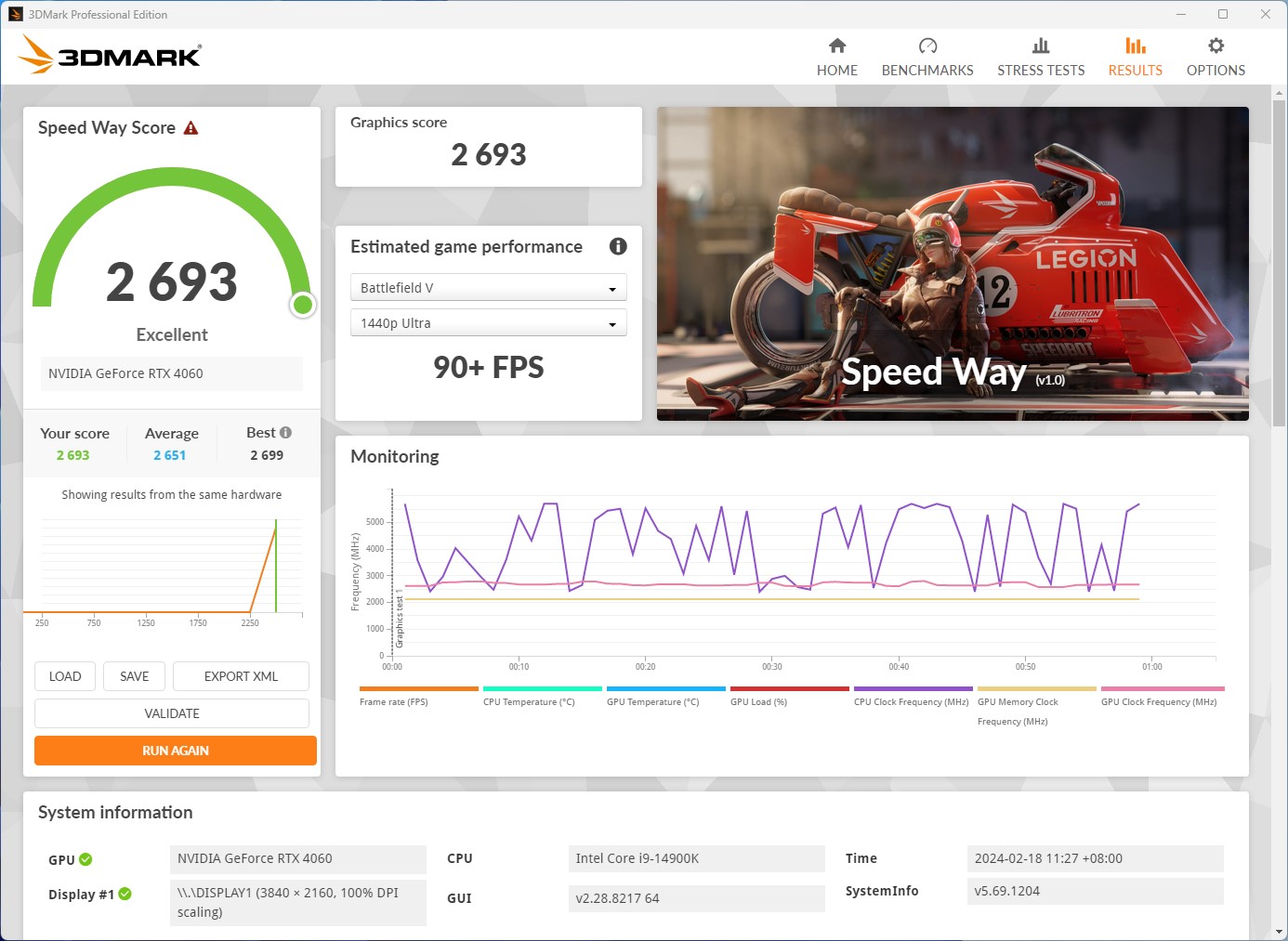The image size is (1288, 941).
Task: Click the warning triangle beside Speed Way Score
Action: click(x=191, y=128)
